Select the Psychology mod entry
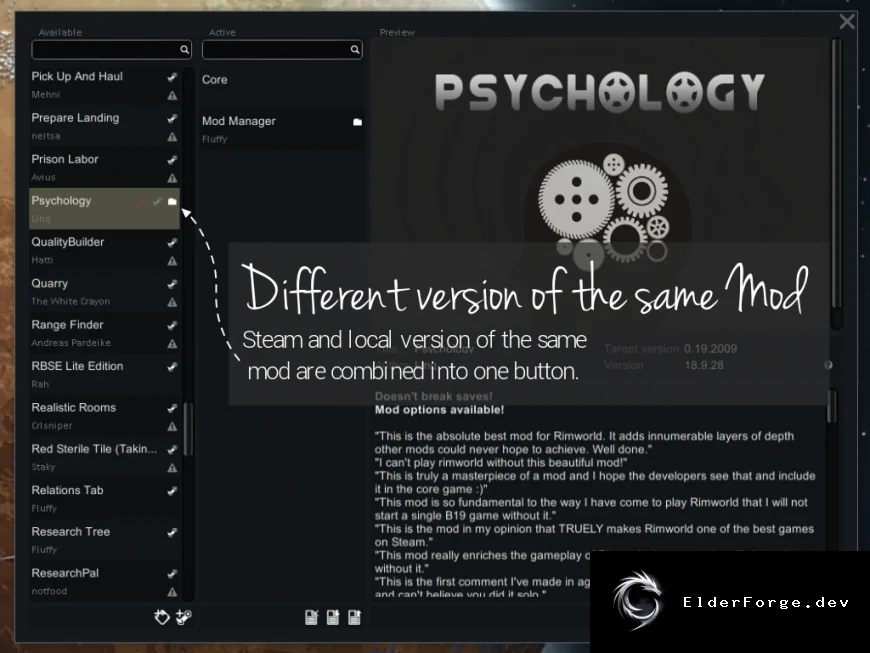The image size is (870, 653). point(104,209)
